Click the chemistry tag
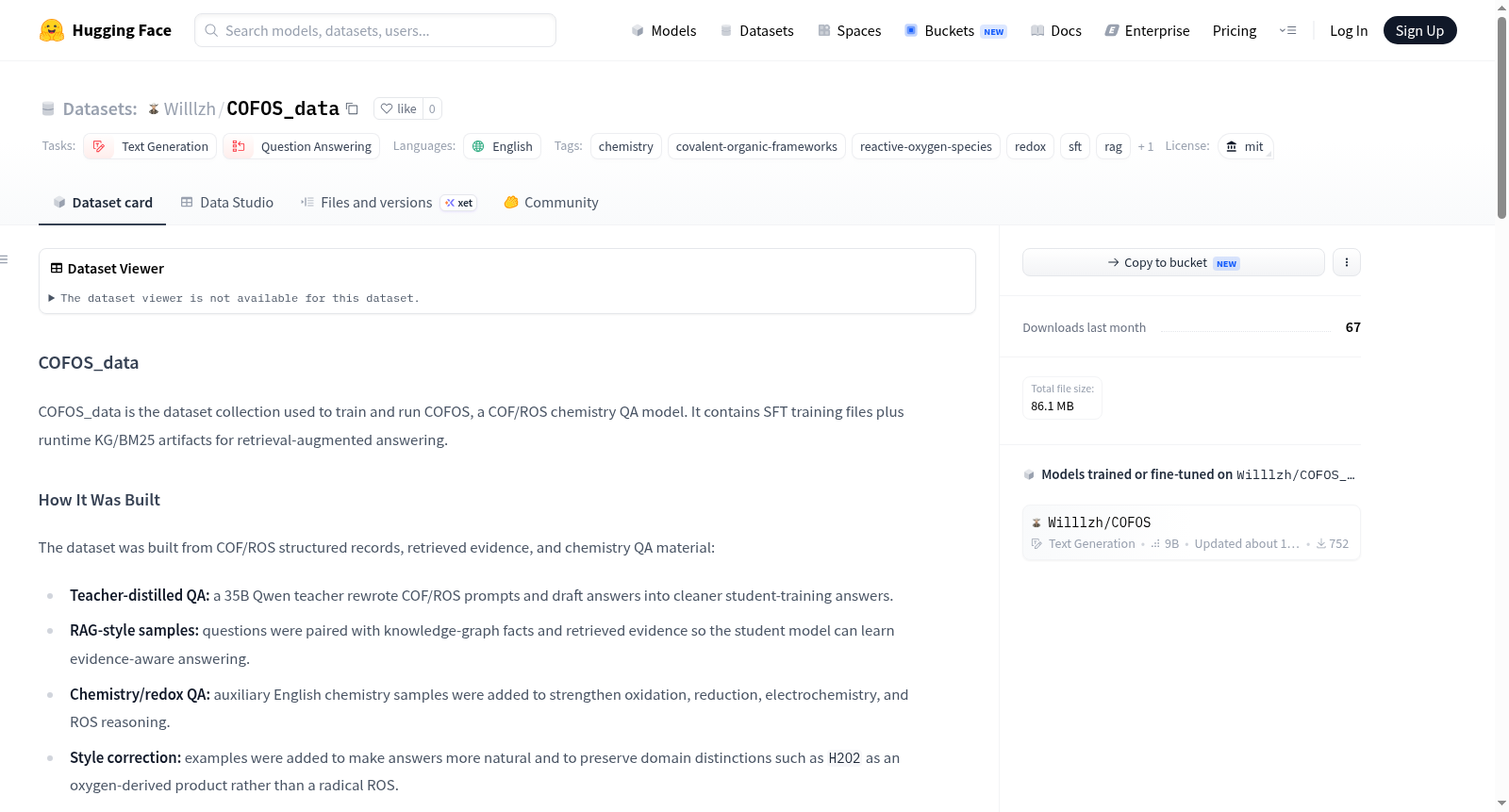1509x812 pixels. [626, 146]
